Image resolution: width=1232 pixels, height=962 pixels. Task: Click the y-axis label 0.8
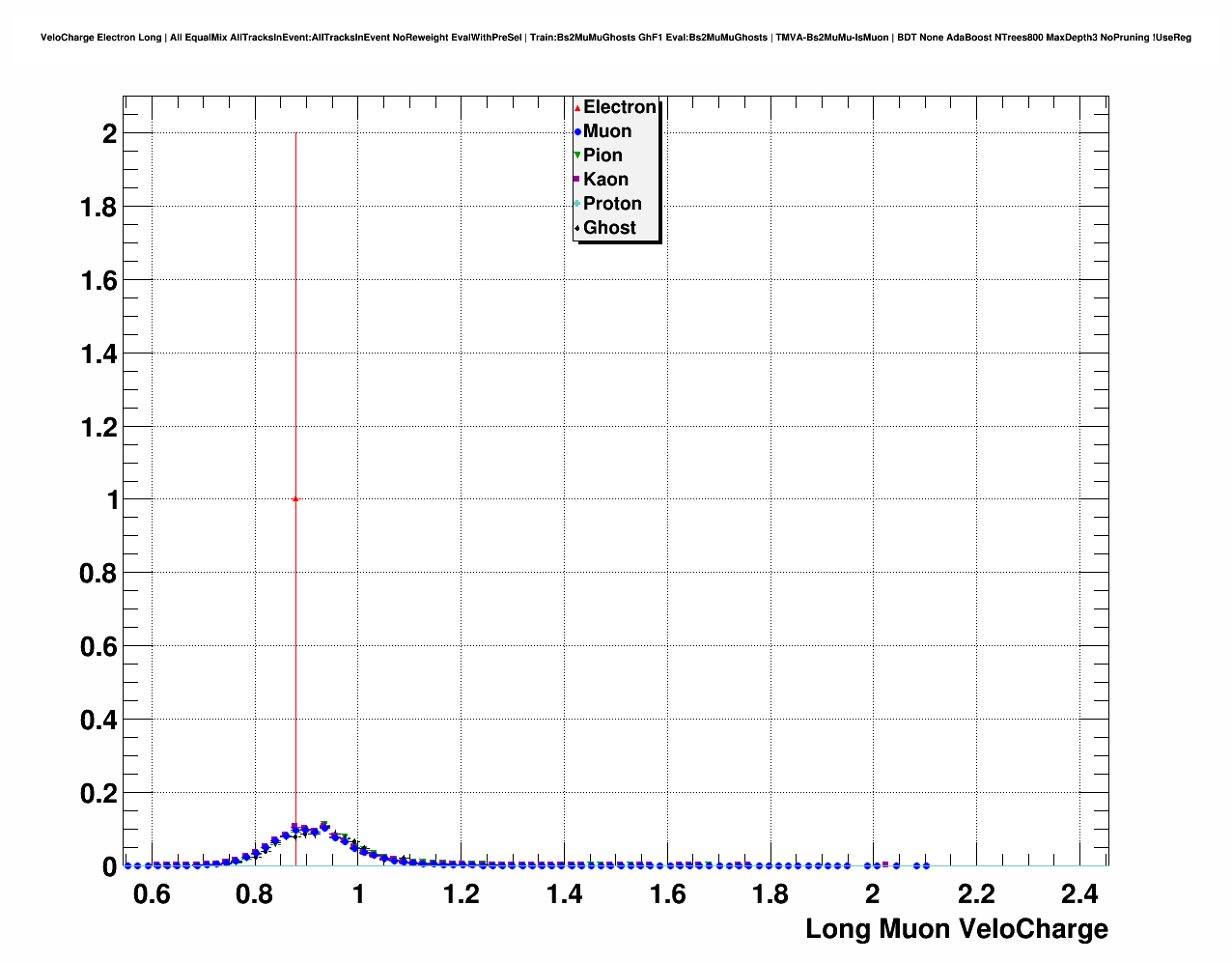click(x=98, y=574)
